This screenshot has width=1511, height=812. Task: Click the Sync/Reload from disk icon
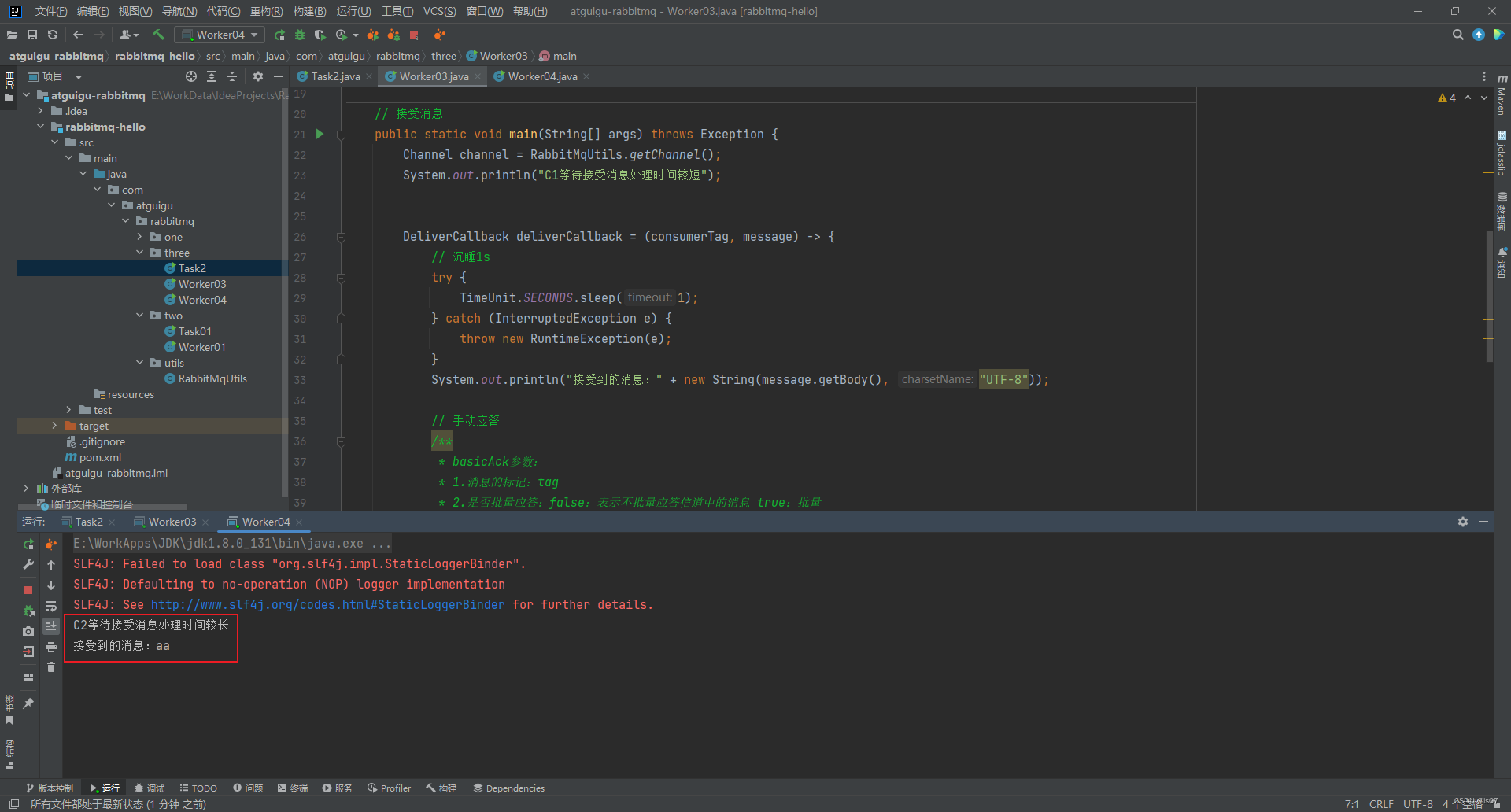click(x=53, y=35)
